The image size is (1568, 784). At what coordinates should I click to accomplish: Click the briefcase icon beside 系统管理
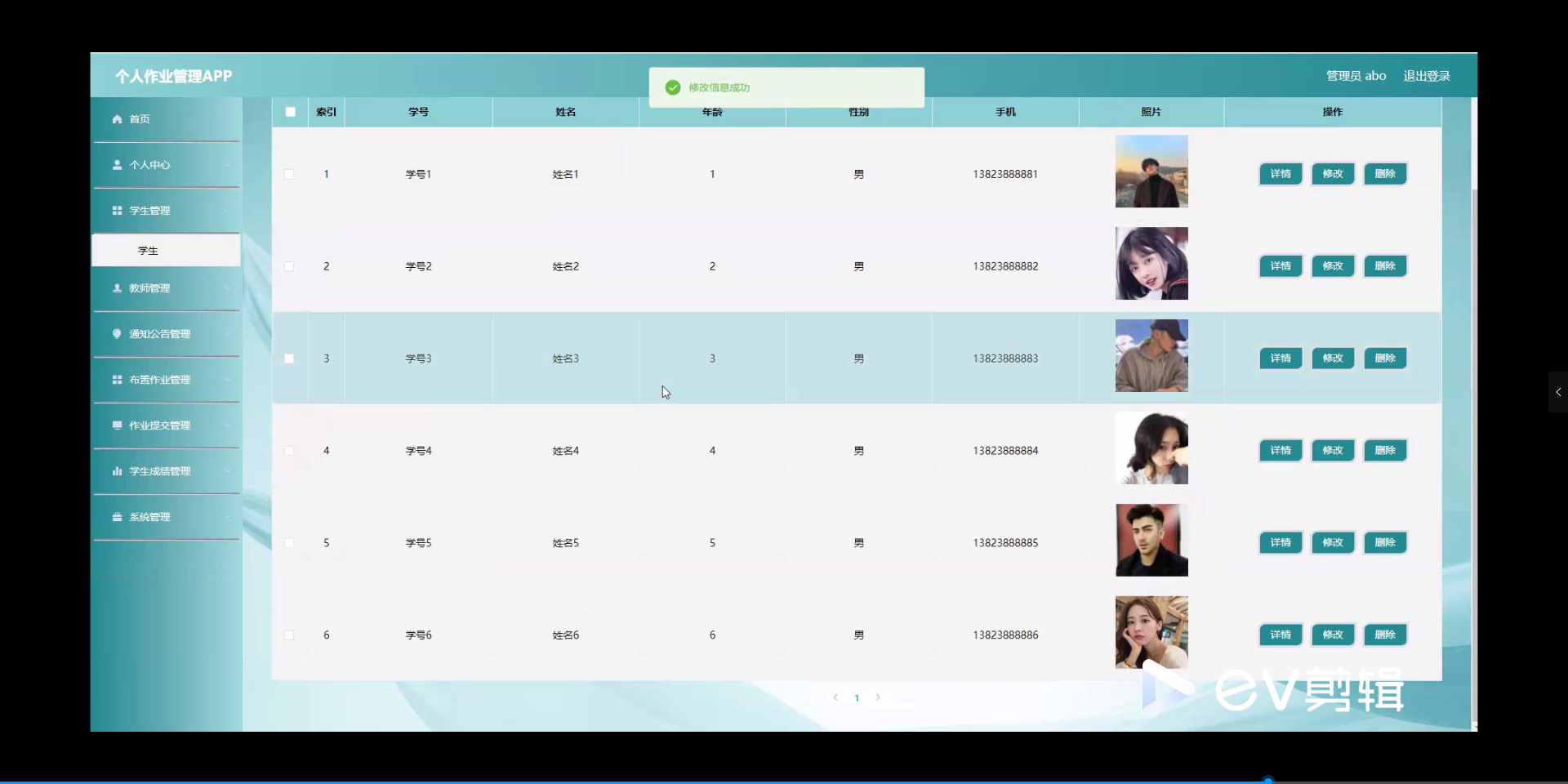point(117,517)
